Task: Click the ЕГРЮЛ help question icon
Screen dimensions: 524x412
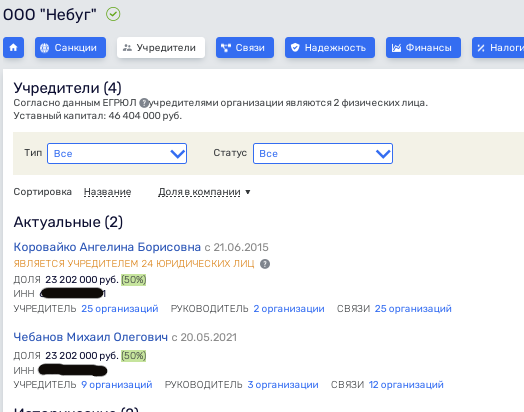Action: click(144, 103)
